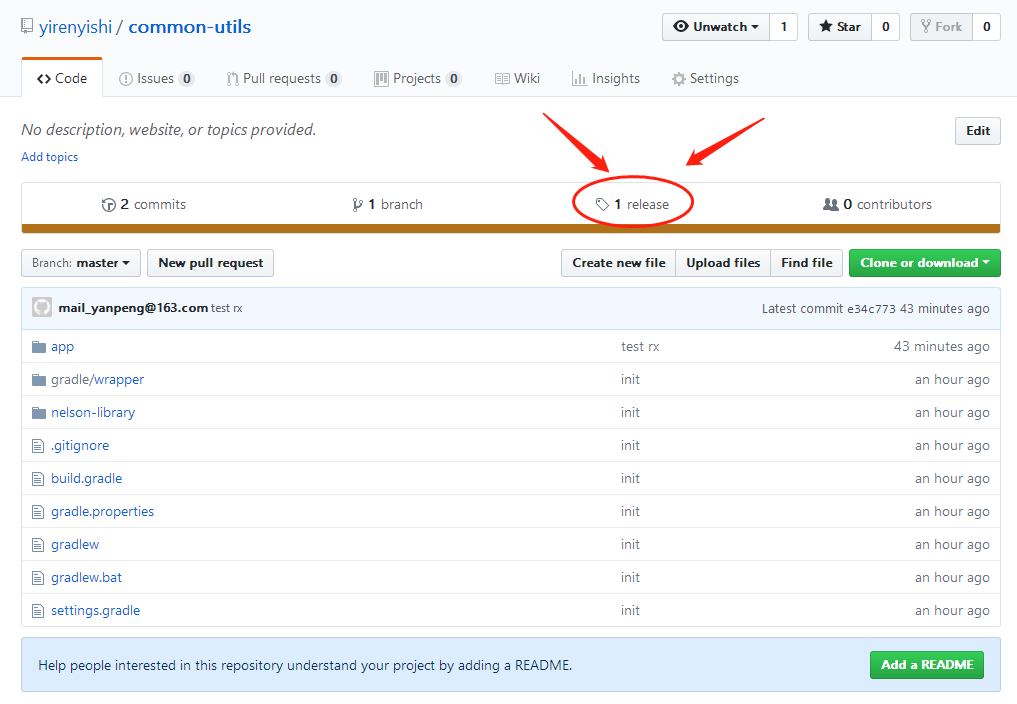Go to the Projects tab
Screen dimensions: 1017x704
[x=418, y=79]
